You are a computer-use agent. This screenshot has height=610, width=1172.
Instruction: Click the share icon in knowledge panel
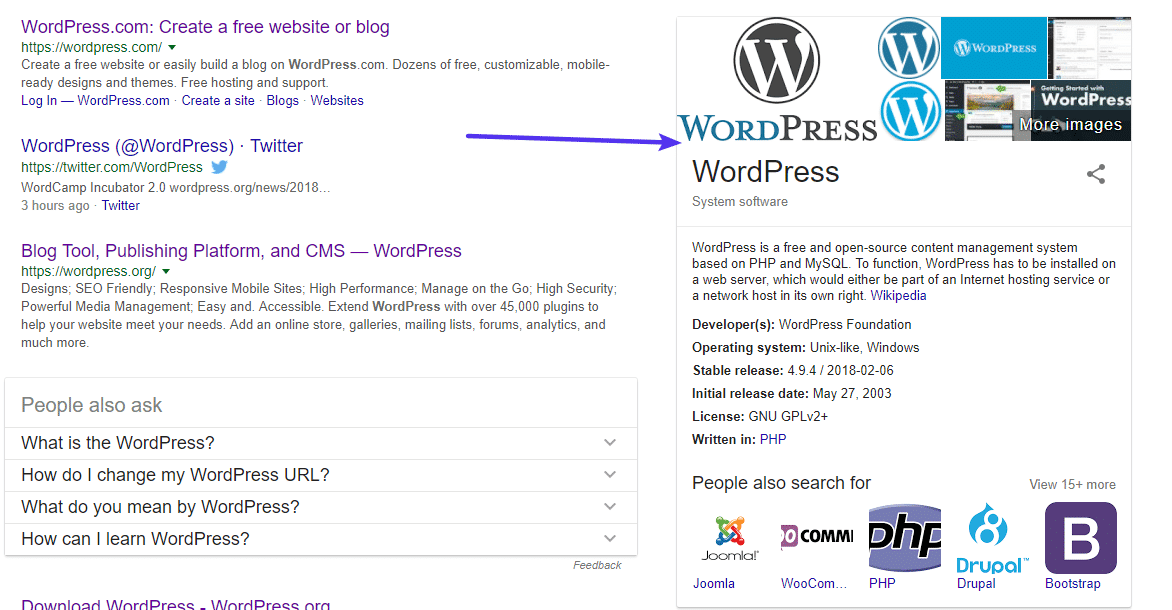[x=1096, y=175]
